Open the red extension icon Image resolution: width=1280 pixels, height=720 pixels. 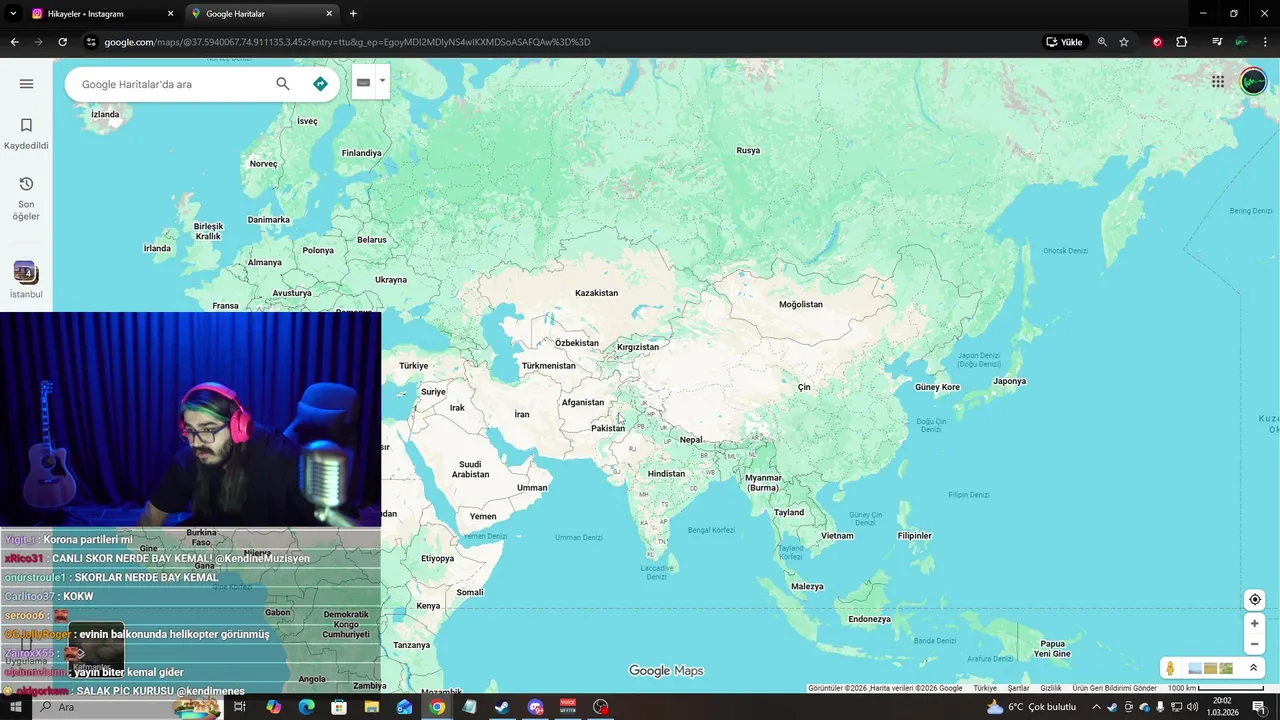1157,42
